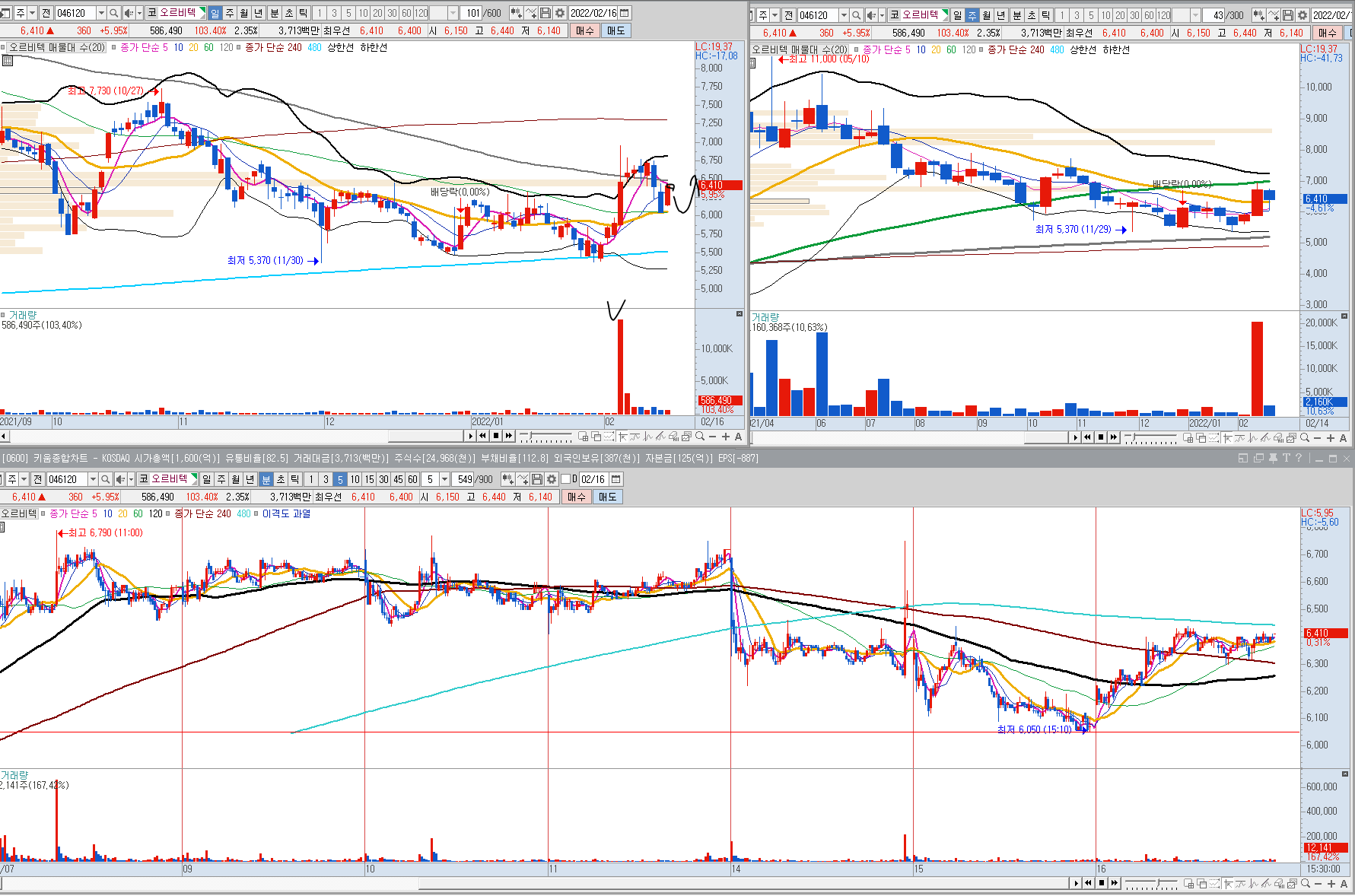Select 30-minute interval tab in bottom chart
The width and height of the screenshot is (1355, 896).
(383, 479)
